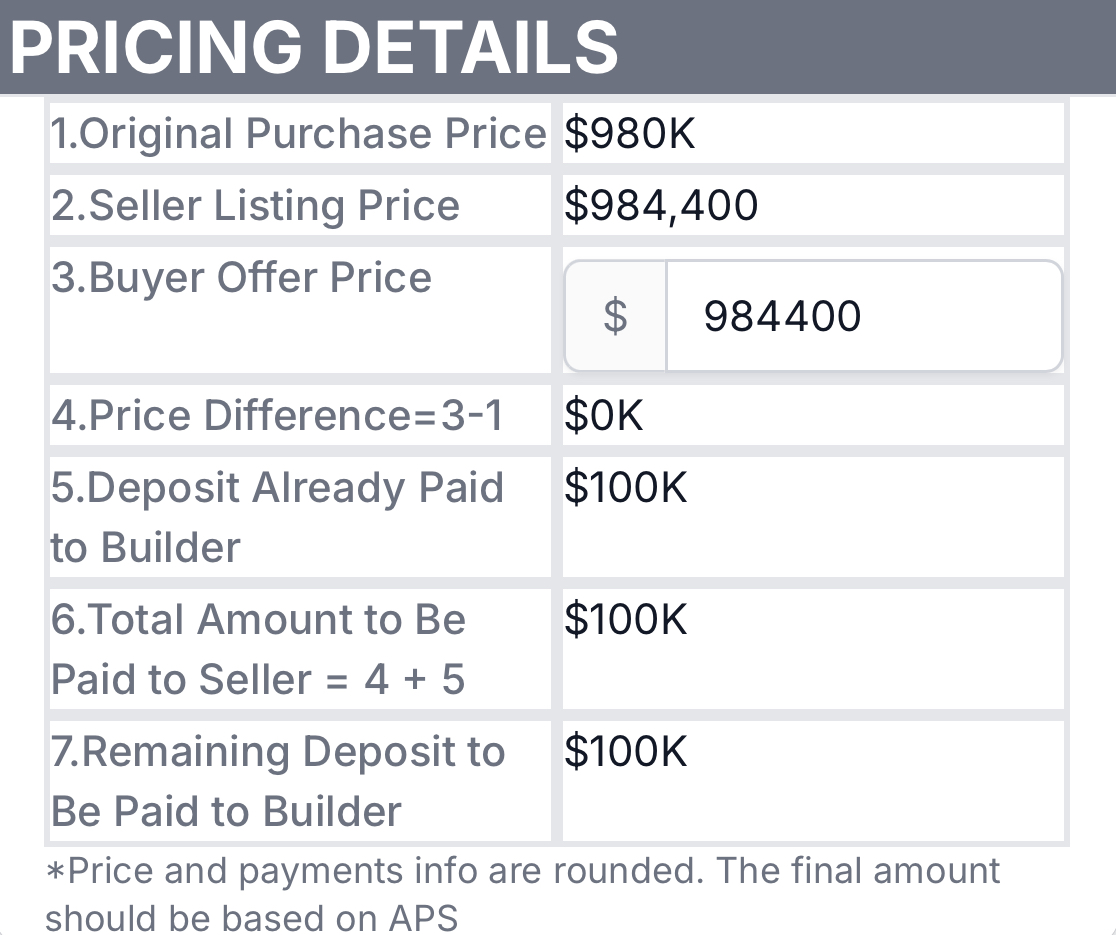Click the $0K price difference value
The width and height of the screenshot is (1116, 935).
pos(604,415)
